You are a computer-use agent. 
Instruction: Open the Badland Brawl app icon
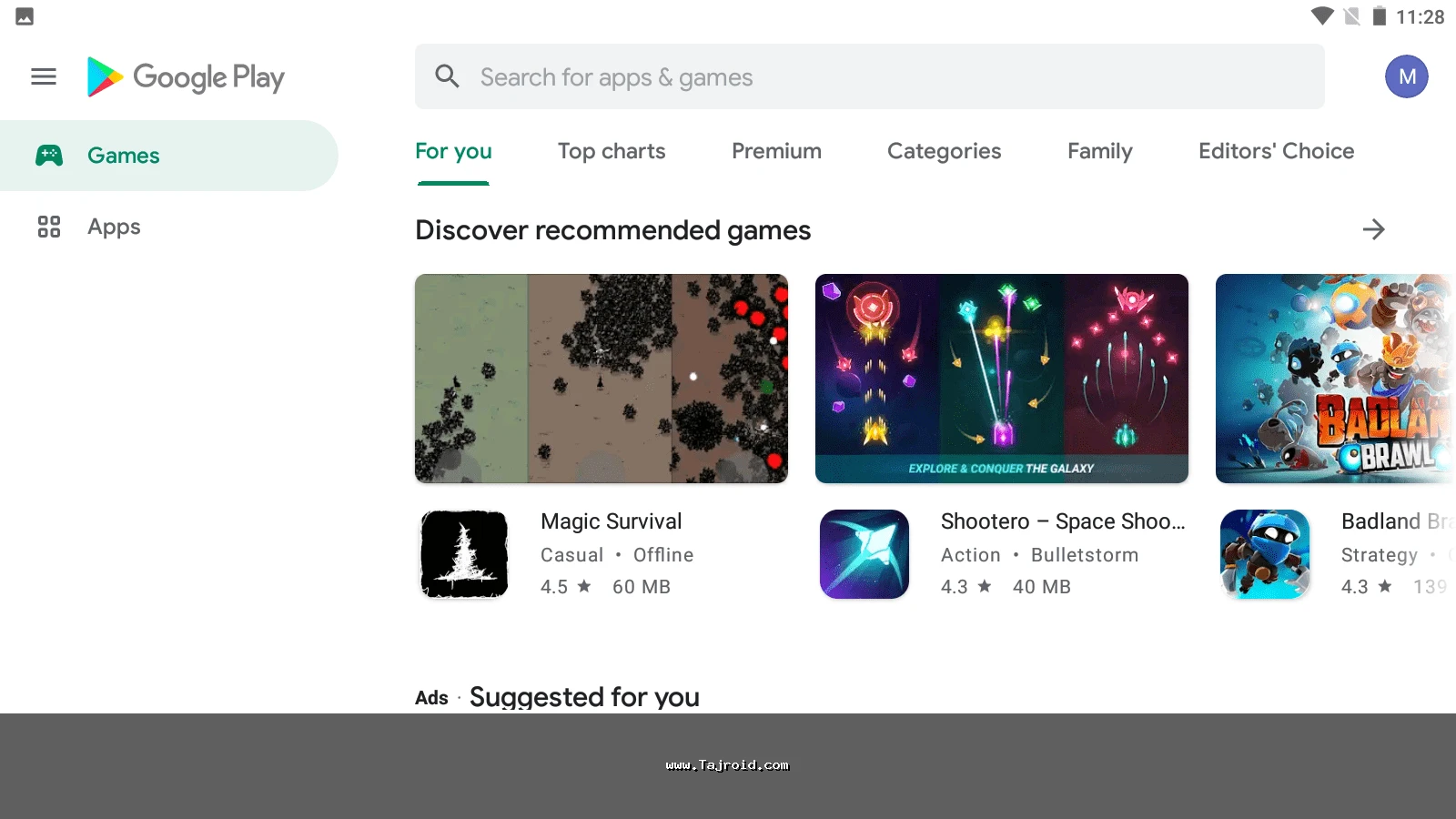[1265, 554]
